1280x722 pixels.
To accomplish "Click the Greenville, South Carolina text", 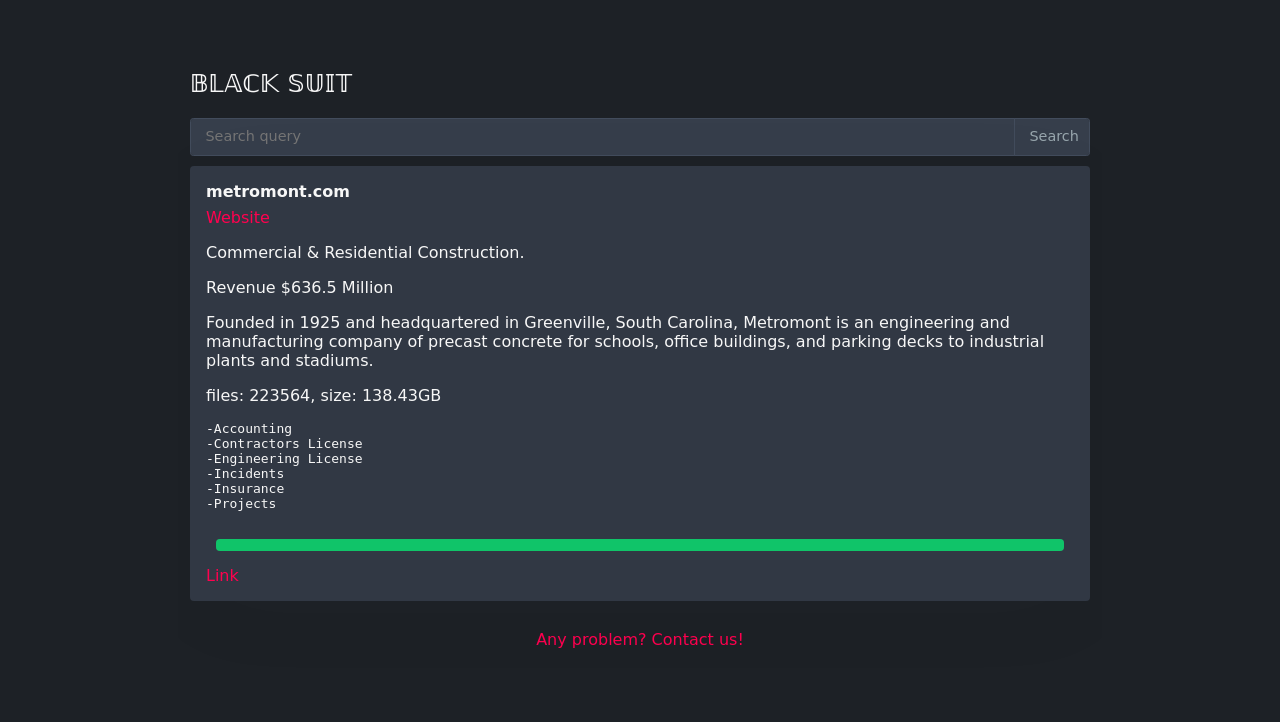I will click(629, 322).
